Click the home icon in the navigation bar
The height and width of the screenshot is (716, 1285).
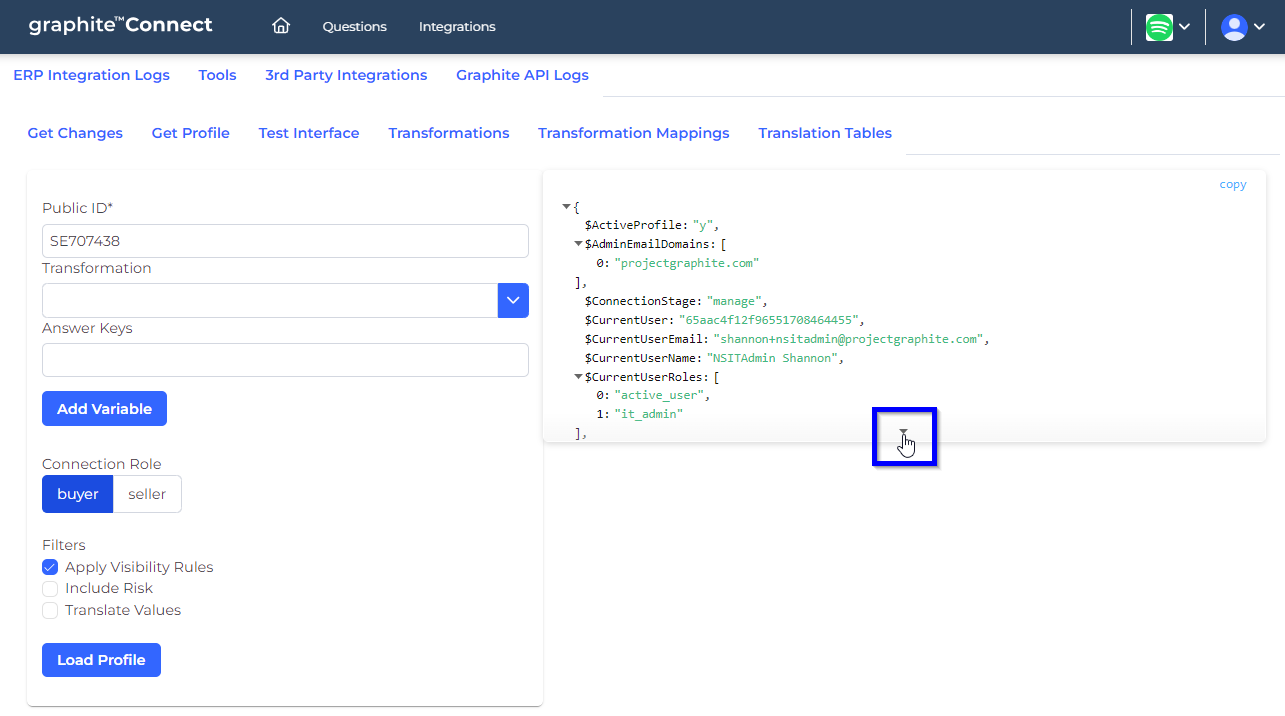pos(280,27)
